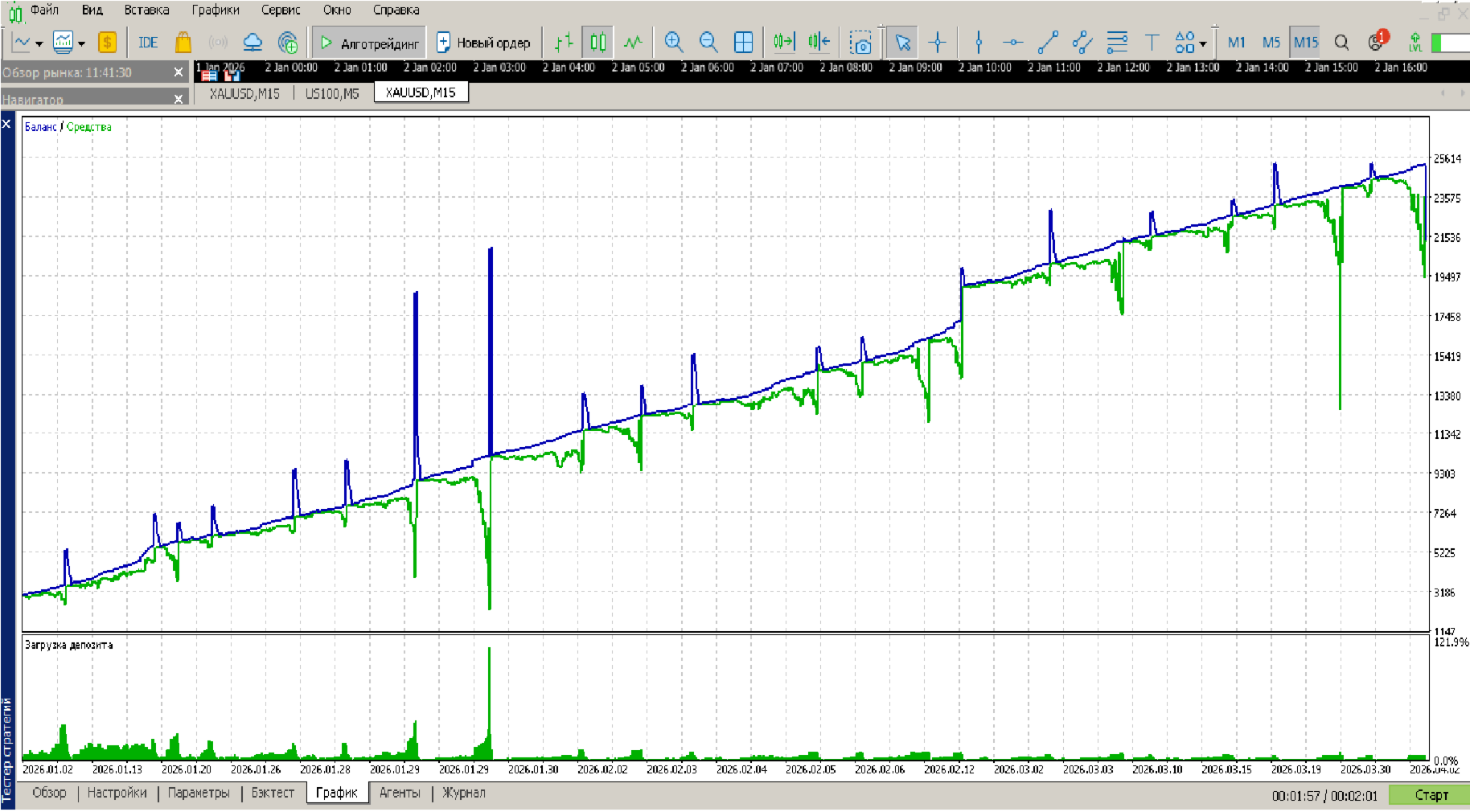Image resolution: width=1470 pixels, height=812 pixels.
Task: Open the IDE MetaEditor
Action: (148, 43)
